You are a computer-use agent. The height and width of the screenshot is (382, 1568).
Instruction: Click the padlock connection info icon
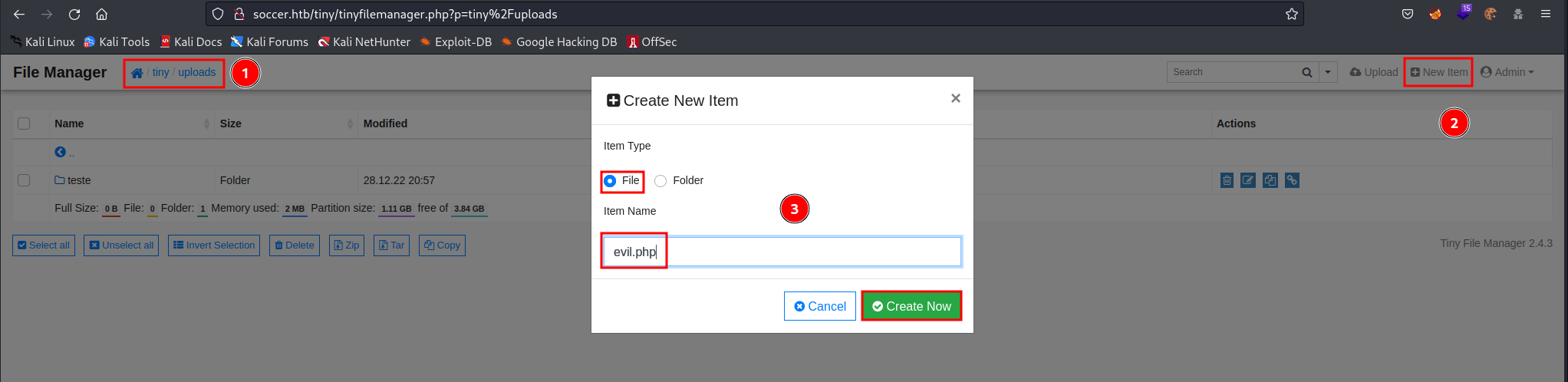tap(239, 14)
